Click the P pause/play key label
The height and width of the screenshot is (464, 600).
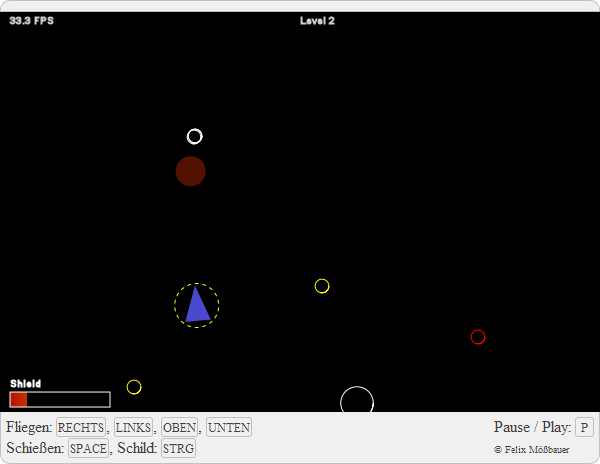click(584, 427)
